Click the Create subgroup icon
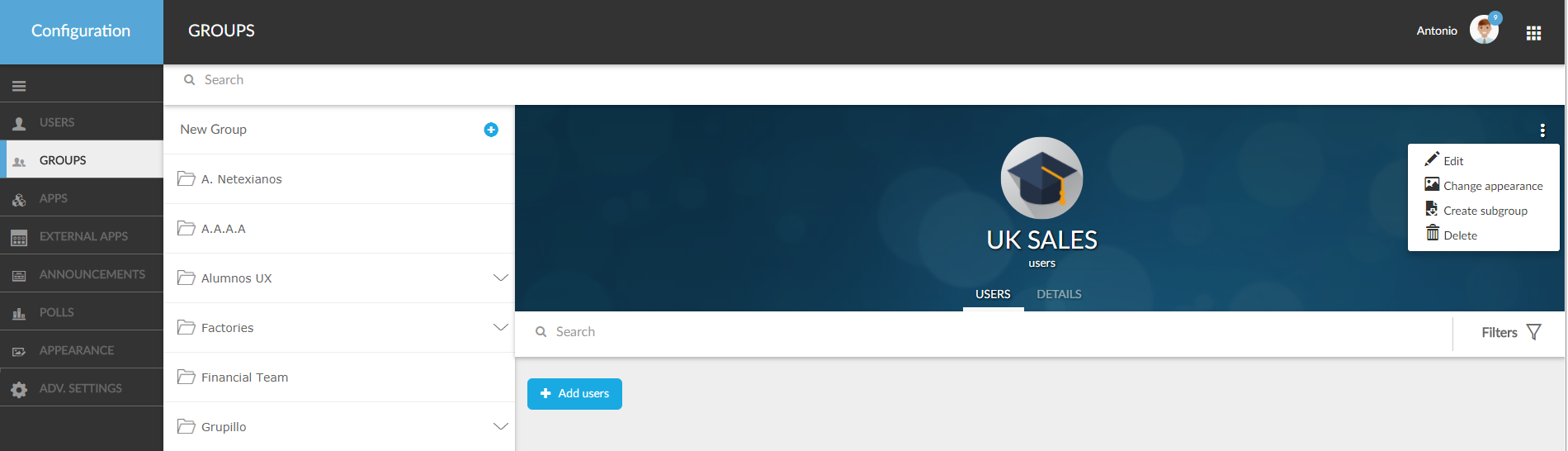The height and width of the screenshot is (451, 1568). pos(1432,209)
